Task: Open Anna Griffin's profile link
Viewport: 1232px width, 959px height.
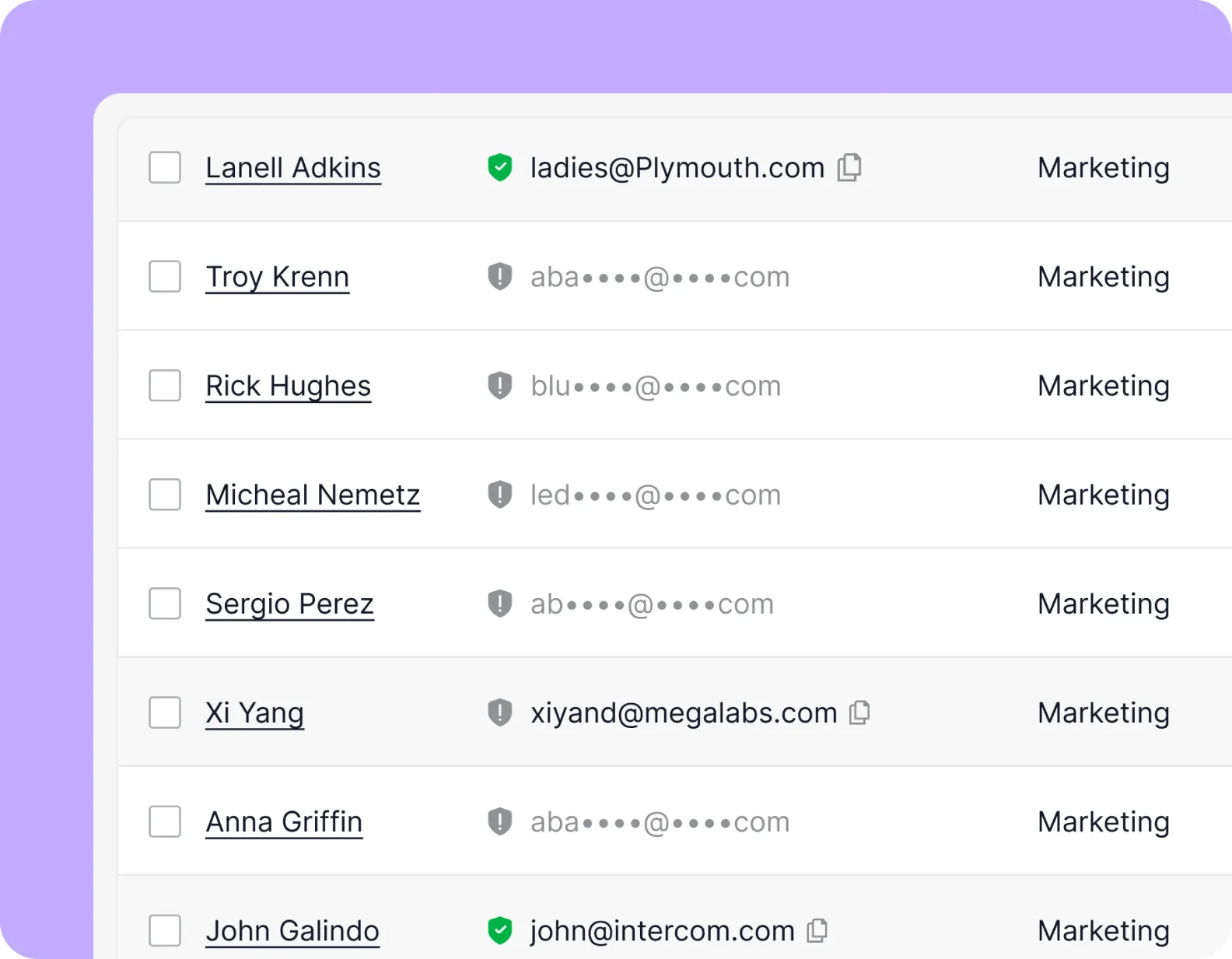Action: click(x=284, y=822)
